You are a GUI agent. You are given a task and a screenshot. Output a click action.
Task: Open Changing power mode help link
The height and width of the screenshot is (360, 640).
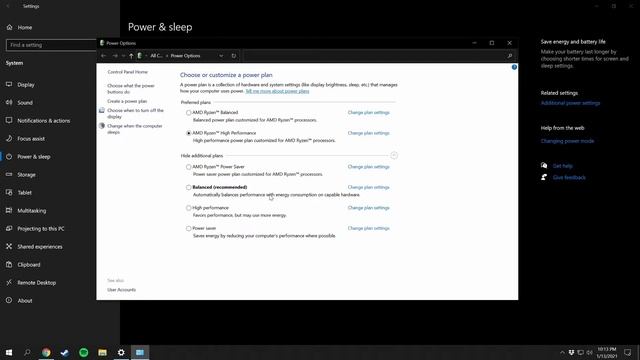pos(567,141)
